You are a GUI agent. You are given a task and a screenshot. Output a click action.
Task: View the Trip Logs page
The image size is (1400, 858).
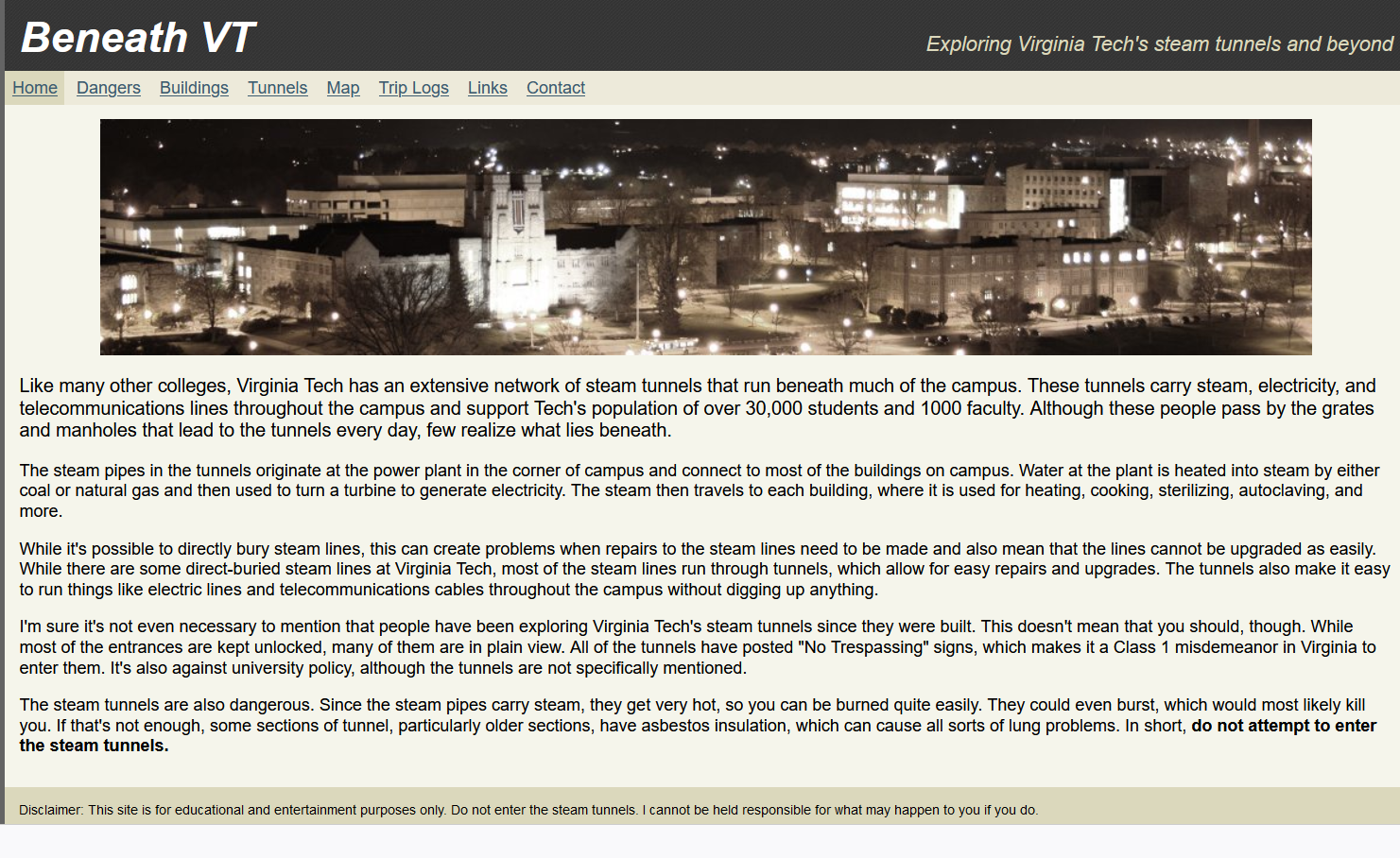coord(414,88)
